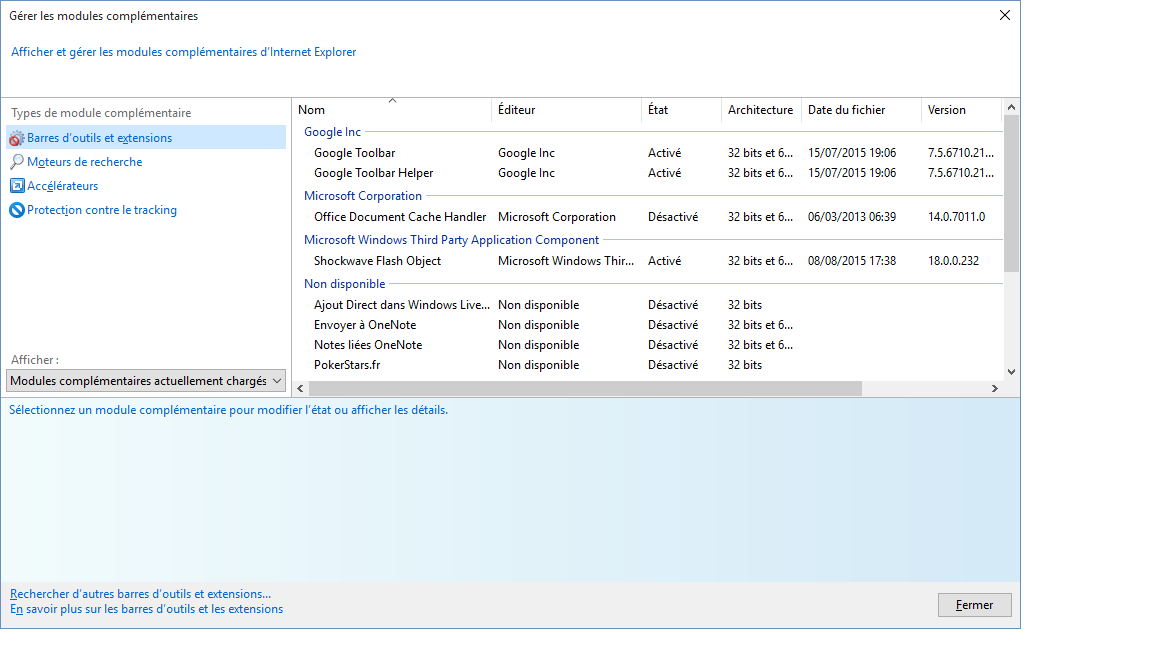This screenshot has height=648, width=1152.
Task: Click the Barres d'outils et extensions gear icon
Action: [x=17, y=138]
